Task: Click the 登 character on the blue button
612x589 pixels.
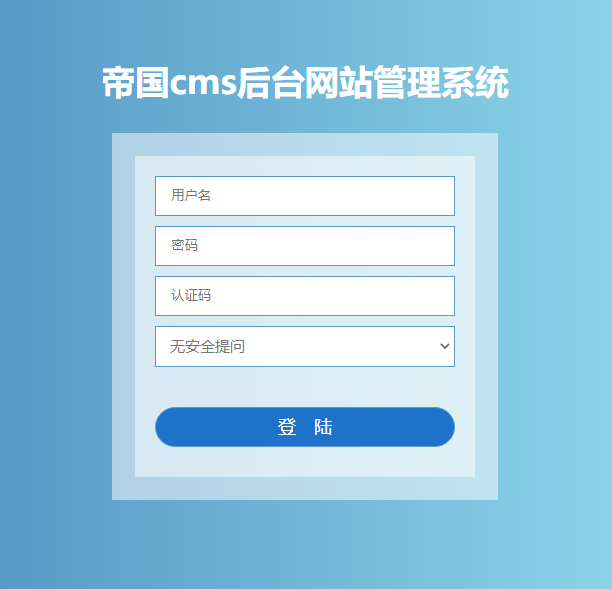Action: click(287, 427)
